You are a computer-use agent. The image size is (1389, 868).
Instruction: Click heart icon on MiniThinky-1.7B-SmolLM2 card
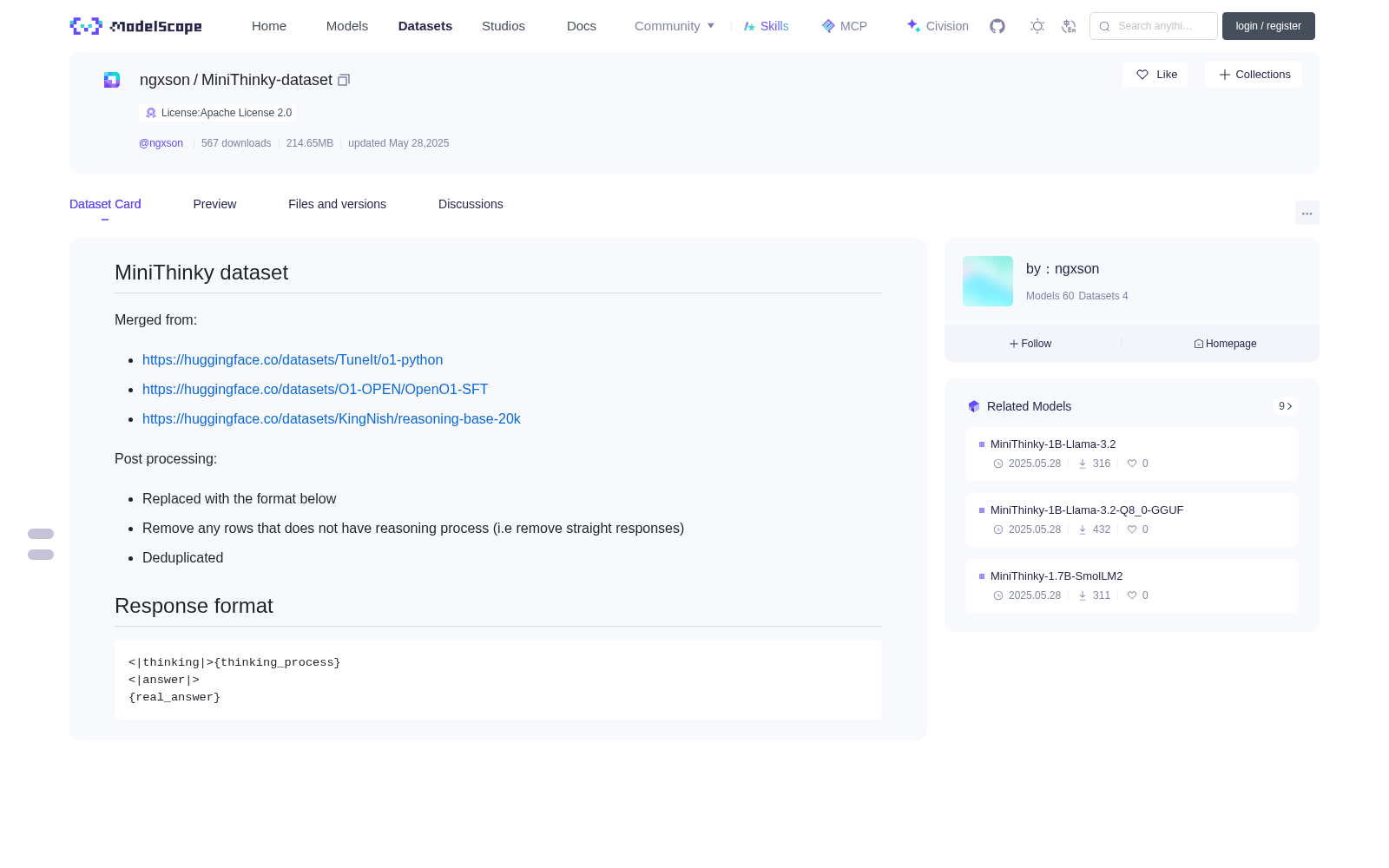[1132, 595]
